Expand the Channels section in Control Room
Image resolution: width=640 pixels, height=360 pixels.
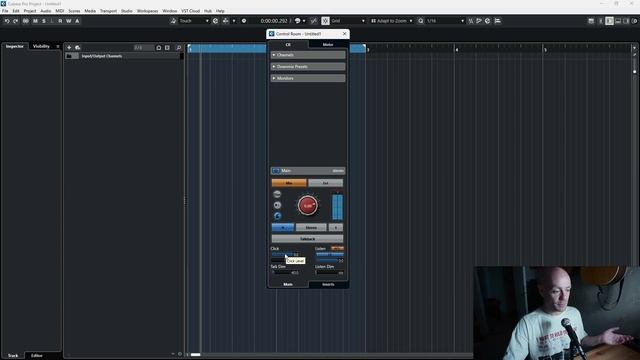click(x=308, y=55)
